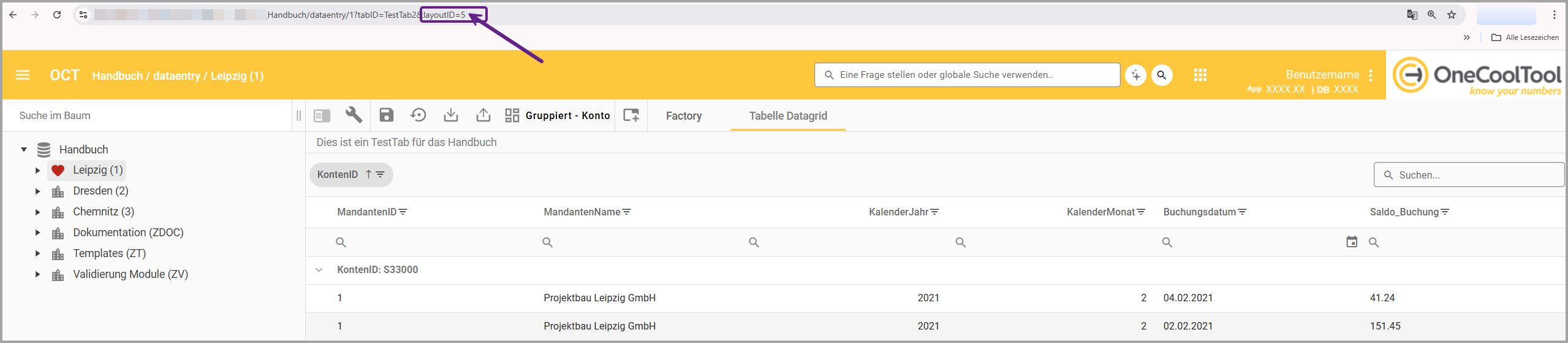
Task: Open the Buchungsdatum calendar picker
Action: tap(1351, 242)
